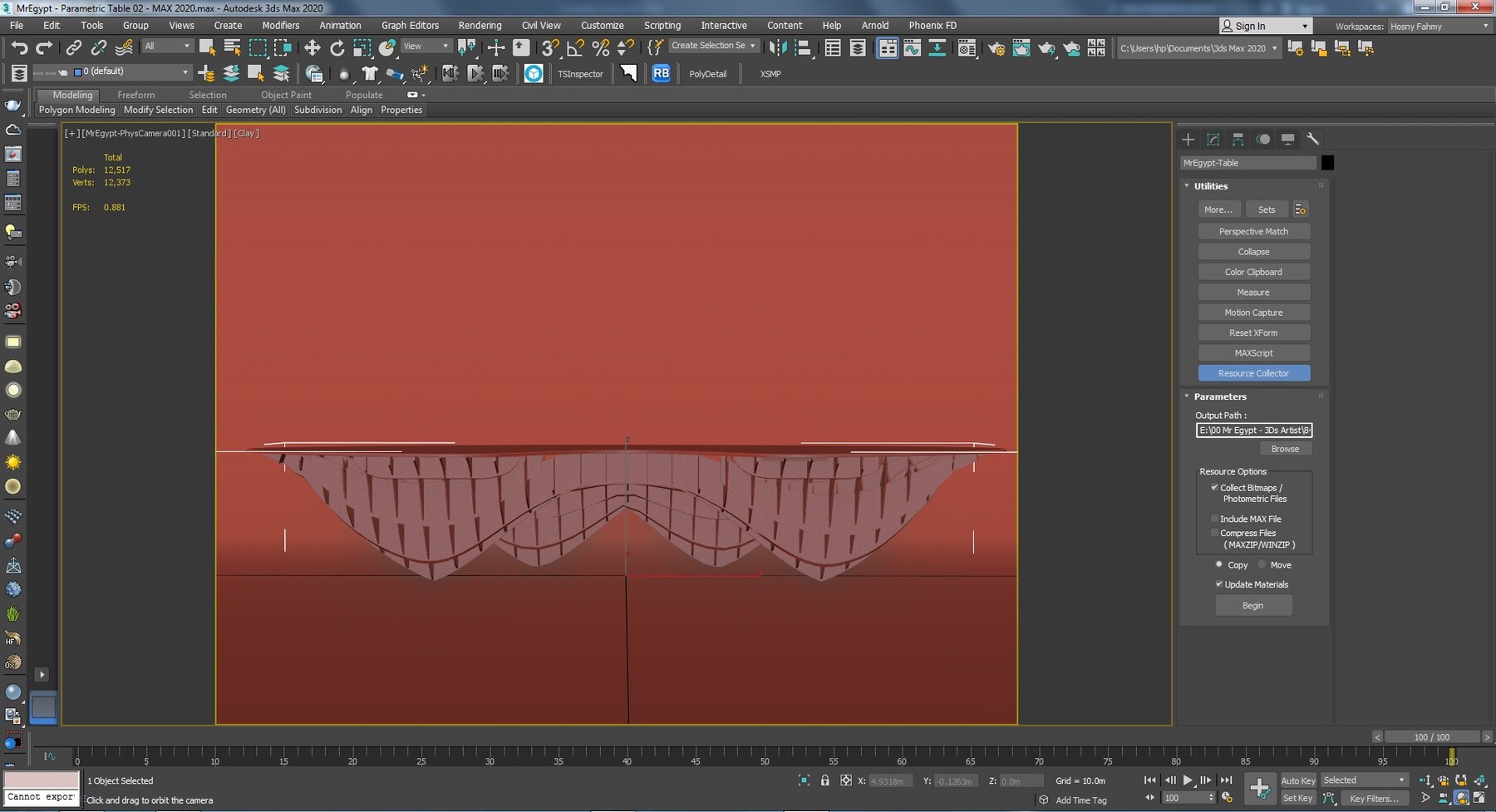The height and width of the screenshot is (812, 1496).
Task: Select the Select and Rotate tool
Action: pos(337,47)
